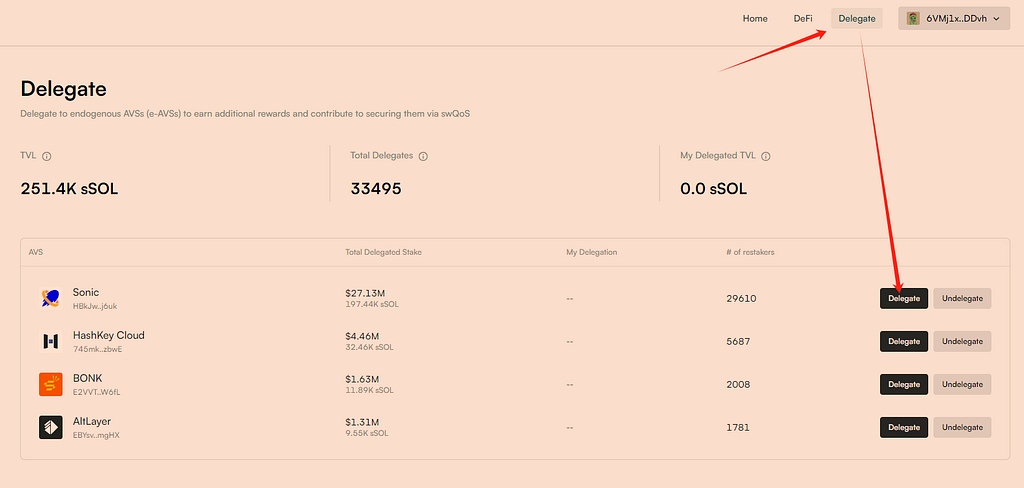Viewport: 1024px width, 488px height.
Task: Click the AltLayer logo icon
Action: click(x=50, y=427)
